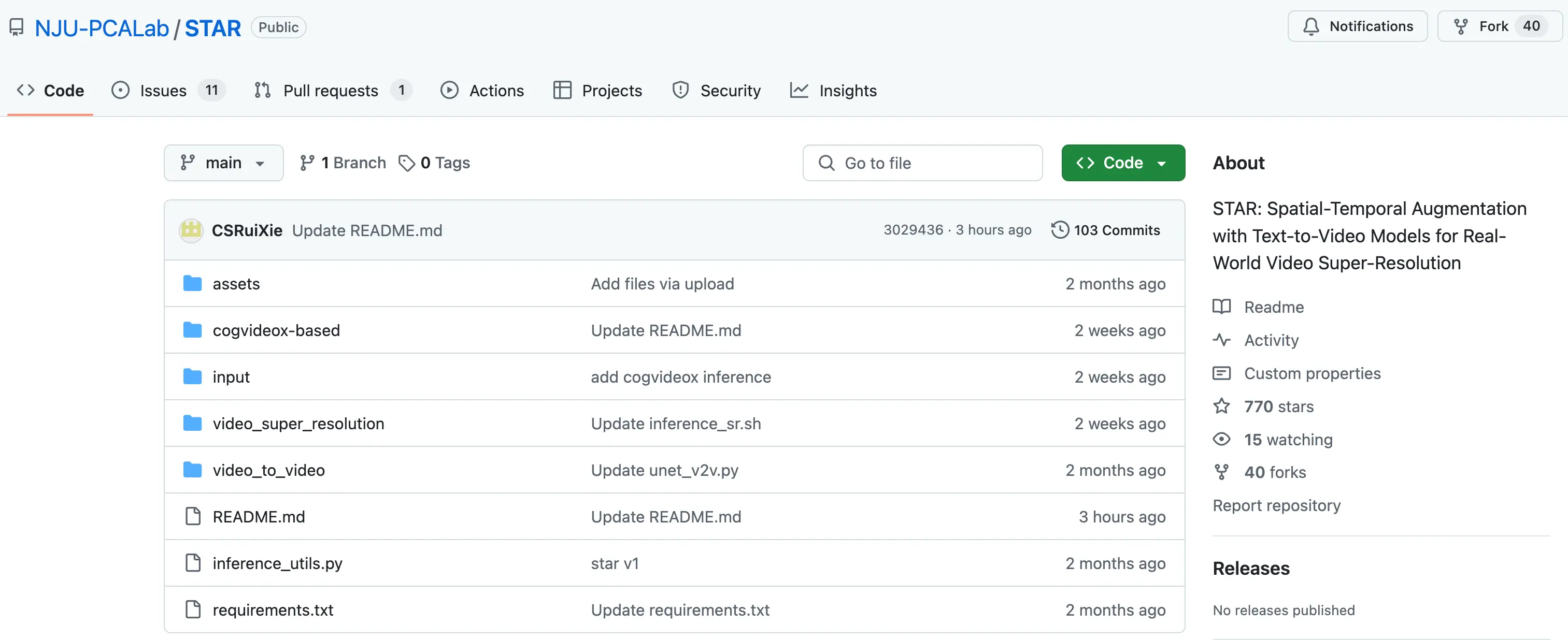Click the star icon next to 770 stars
The height and width of the screenshot is (640, 1568).
[1221, 406]
